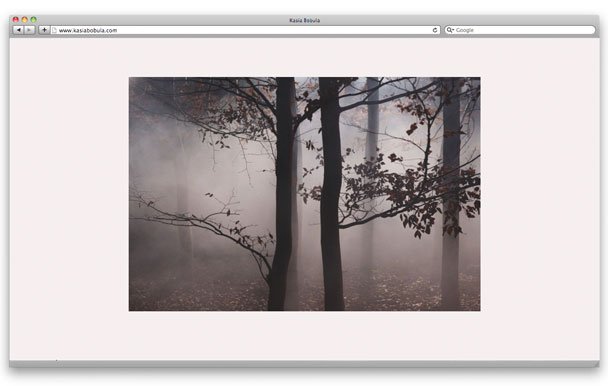Open the magnifier search options dropdown
This screenshot has height=386, width=608.
[x=450, y=30]
